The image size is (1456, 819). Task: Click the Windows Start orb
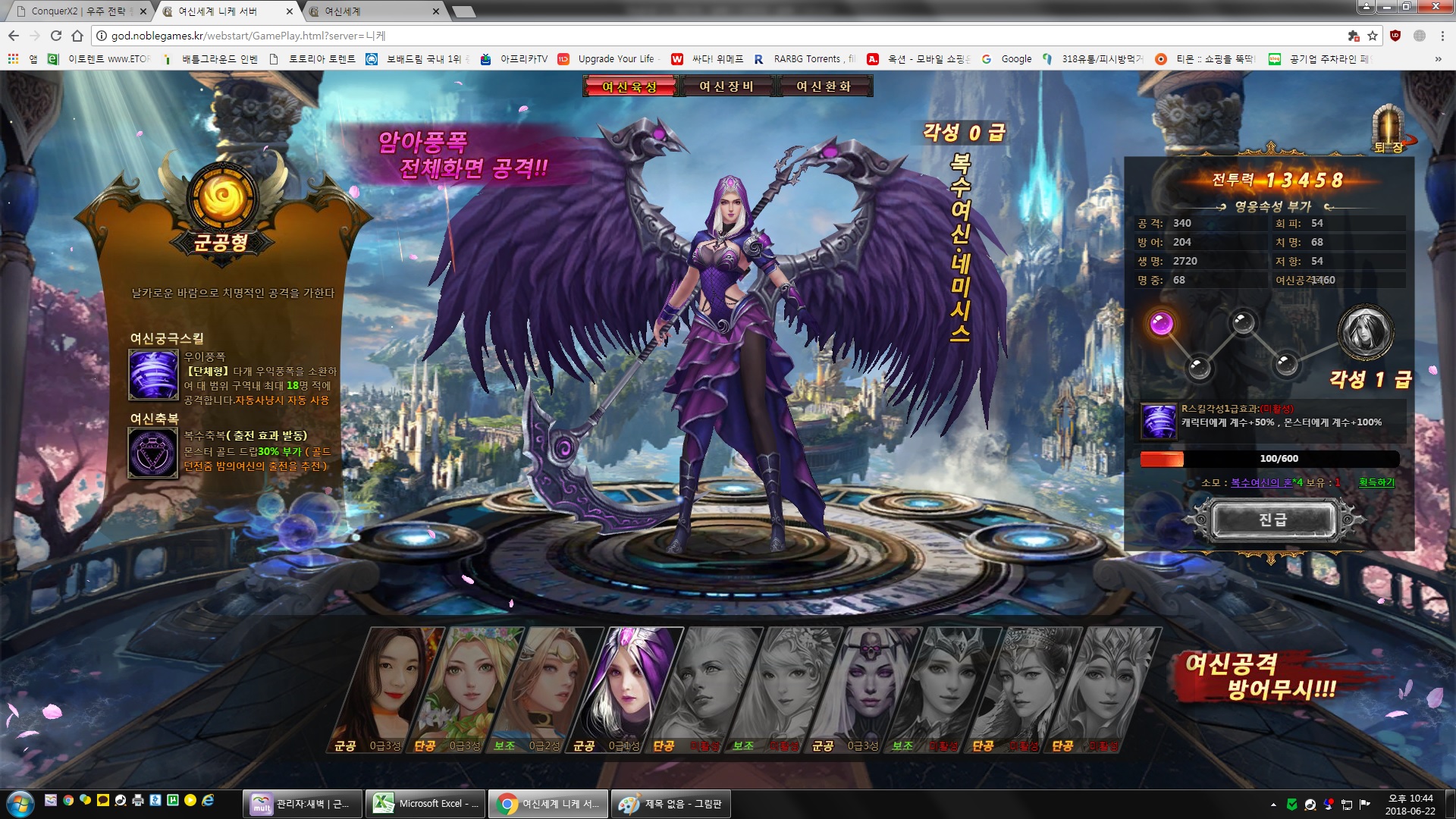coord(20,803)
